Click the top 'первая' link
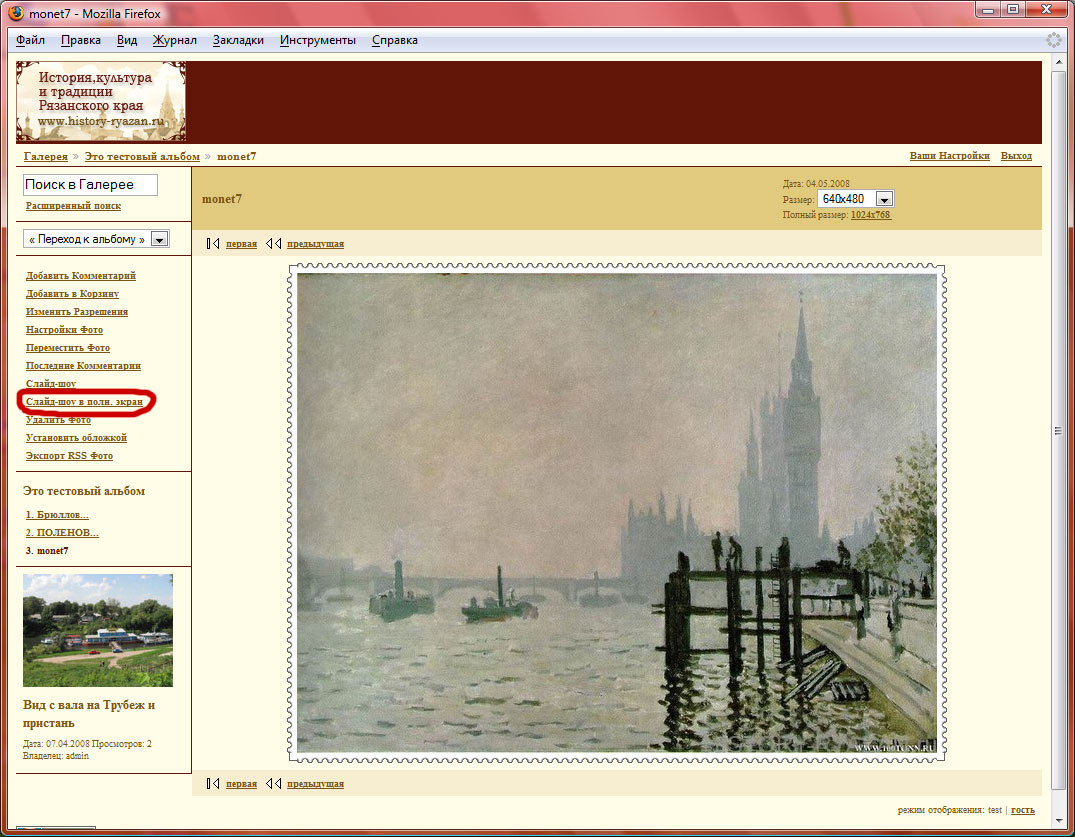The width and height of the screenshot is (1075, 837). [x=241, y=243]
